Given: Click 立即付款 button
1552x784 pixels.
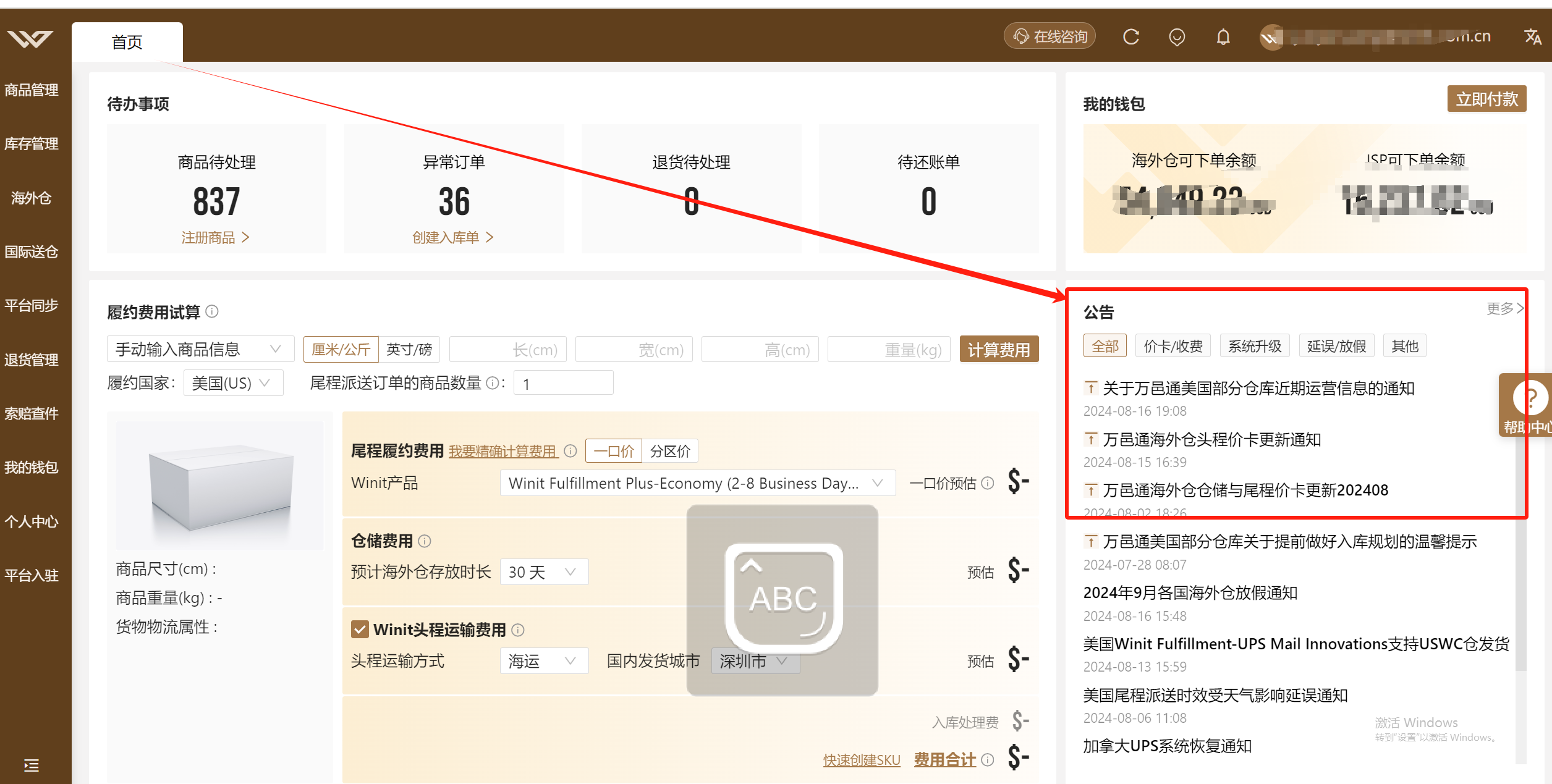Looking at the screenshot, I should coord(1486,99).
